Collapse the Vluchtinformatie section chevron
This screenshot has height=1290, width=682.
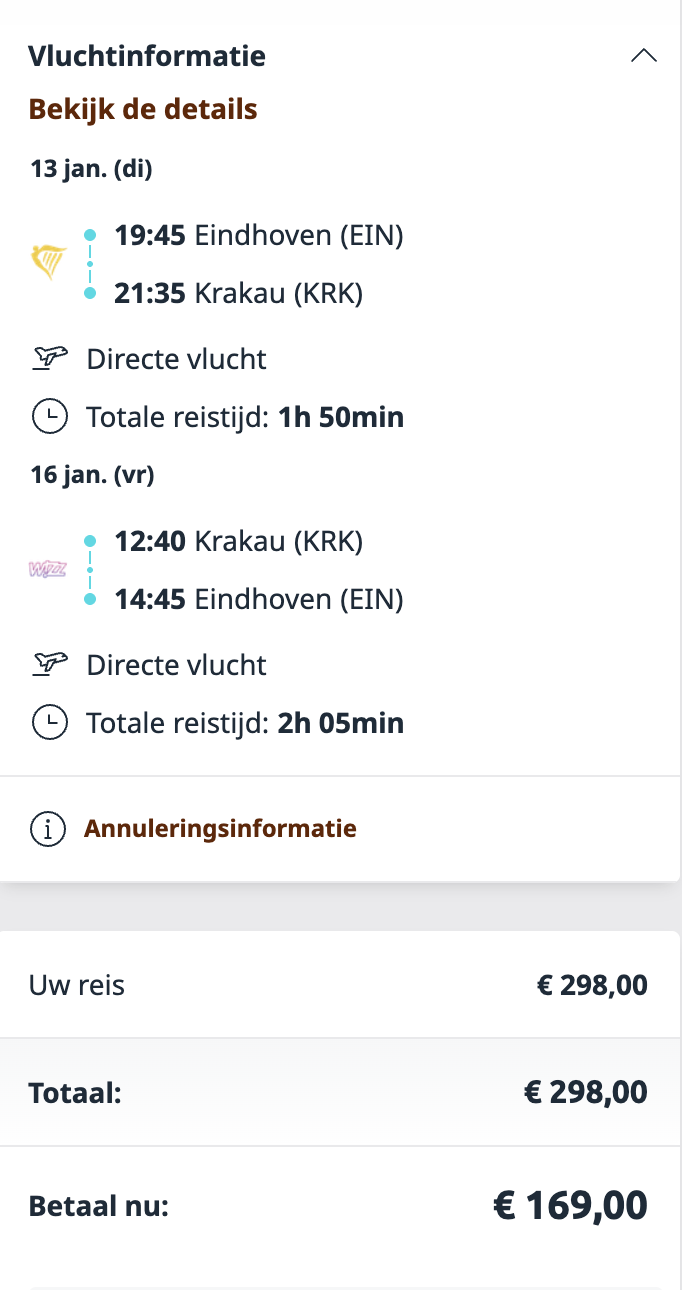(x=644, y=56)
